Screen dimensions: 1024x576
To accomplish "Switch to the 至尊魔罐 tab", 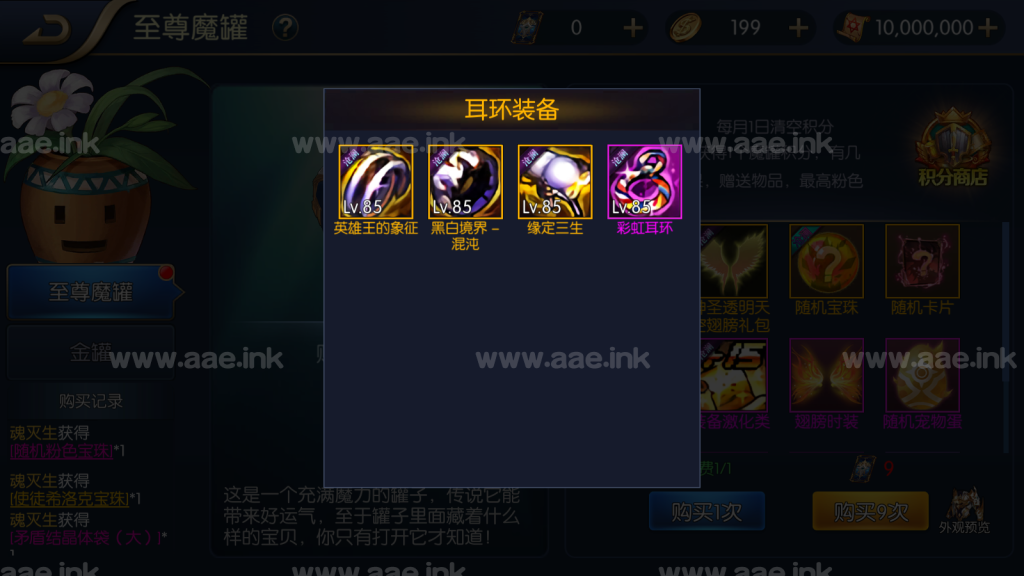I will [x=91, y=292].
